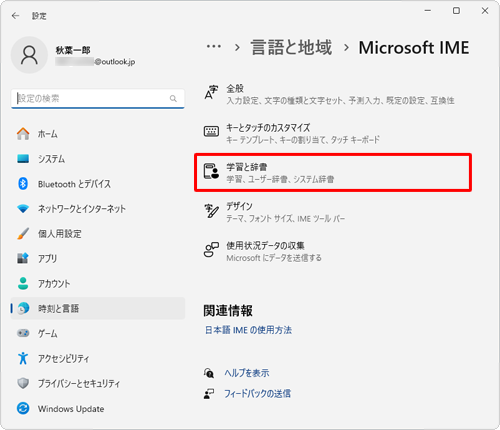Click the back arrow icon
500x430 pixels.
pyautogui.click(x=15, y=16)
